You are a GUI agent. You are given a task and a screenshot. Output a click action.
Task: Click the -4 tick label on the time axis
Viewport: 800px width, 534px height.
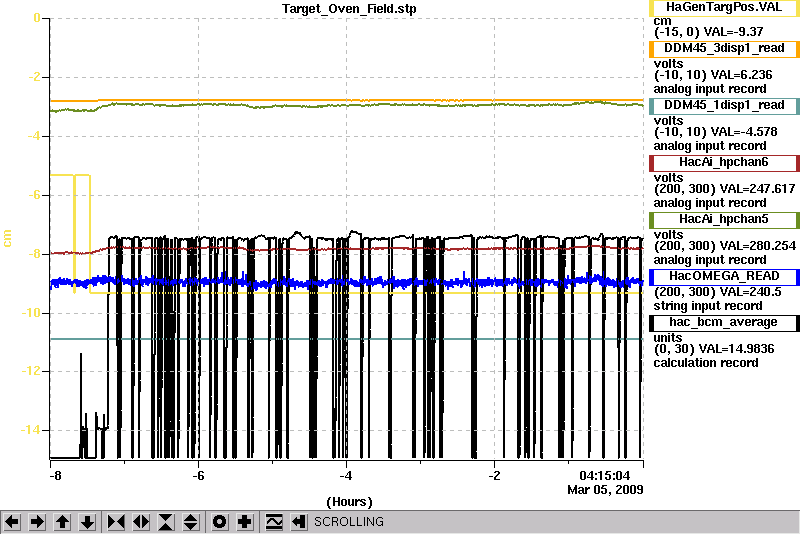point(345,476)
